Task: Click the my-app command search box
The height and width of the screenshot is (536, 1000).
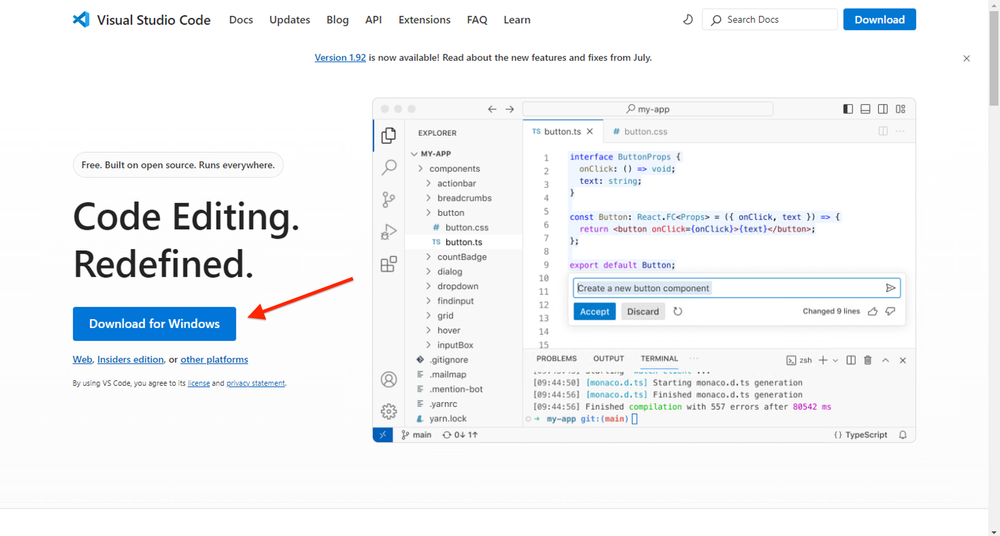Action: click(647, 109)
